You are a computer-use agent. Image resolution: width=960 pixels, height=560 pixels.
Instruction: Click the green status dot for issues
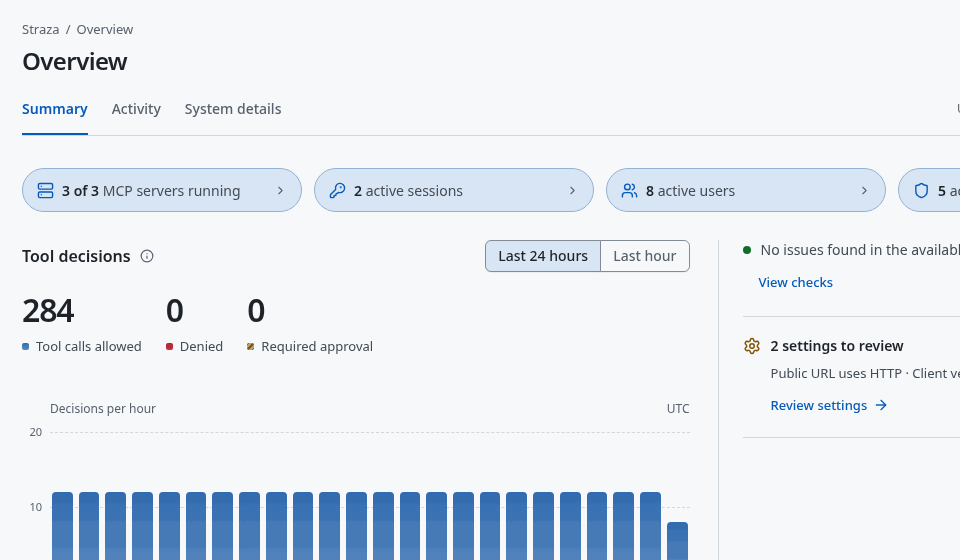(747, 250)
